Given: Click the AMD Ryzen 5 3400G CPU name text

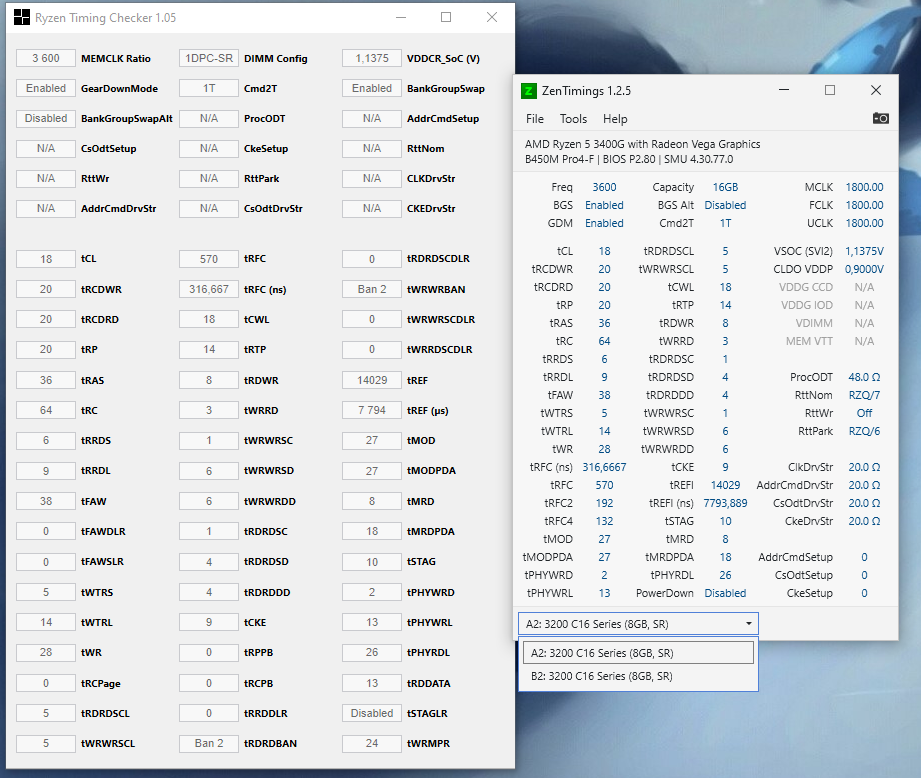Looking at the screenshot, I should [x=643, y=144].
